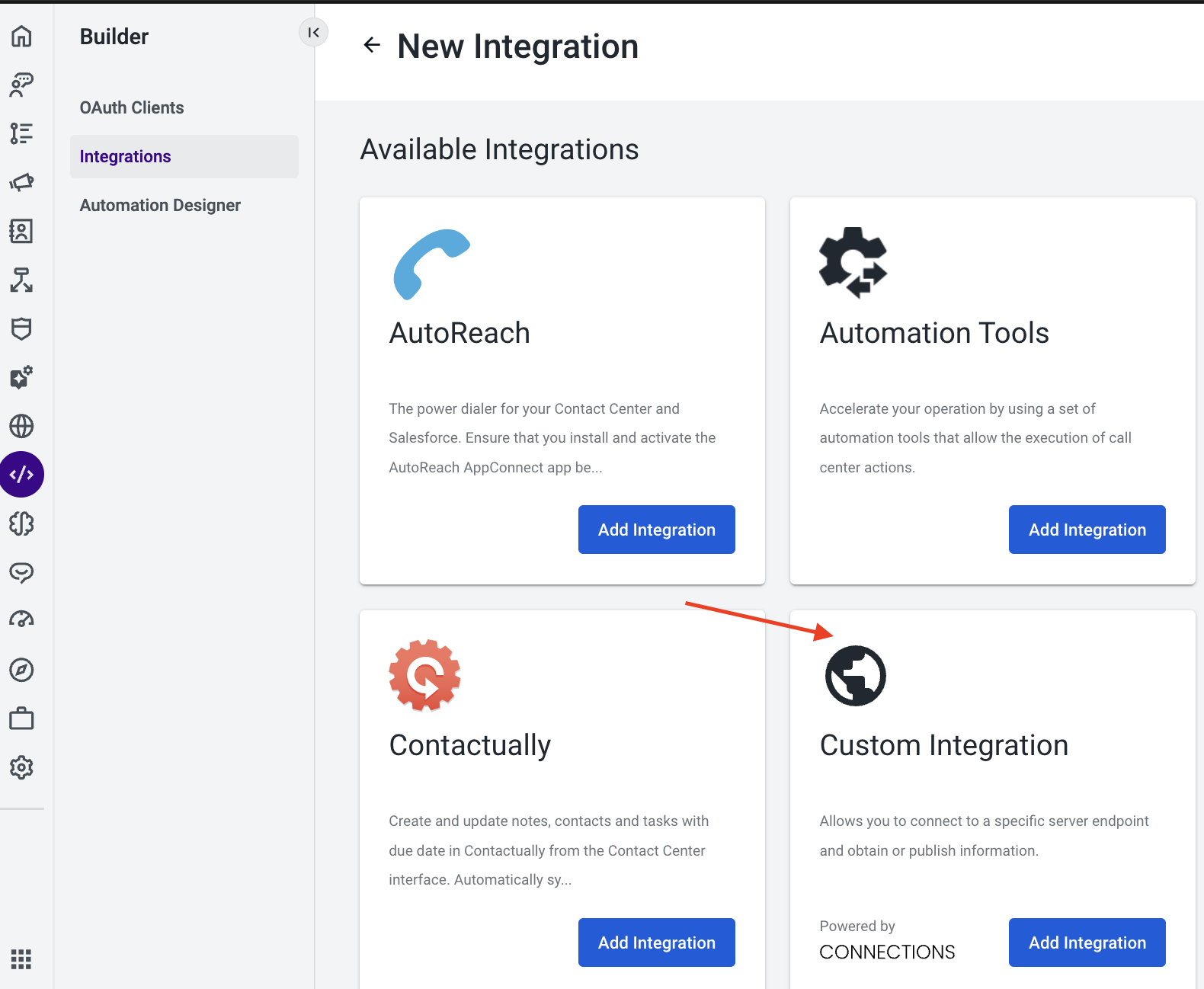The image size is (1204, 989).
Task: Open the compass explore icon
Action: click(x=21, y=670)
